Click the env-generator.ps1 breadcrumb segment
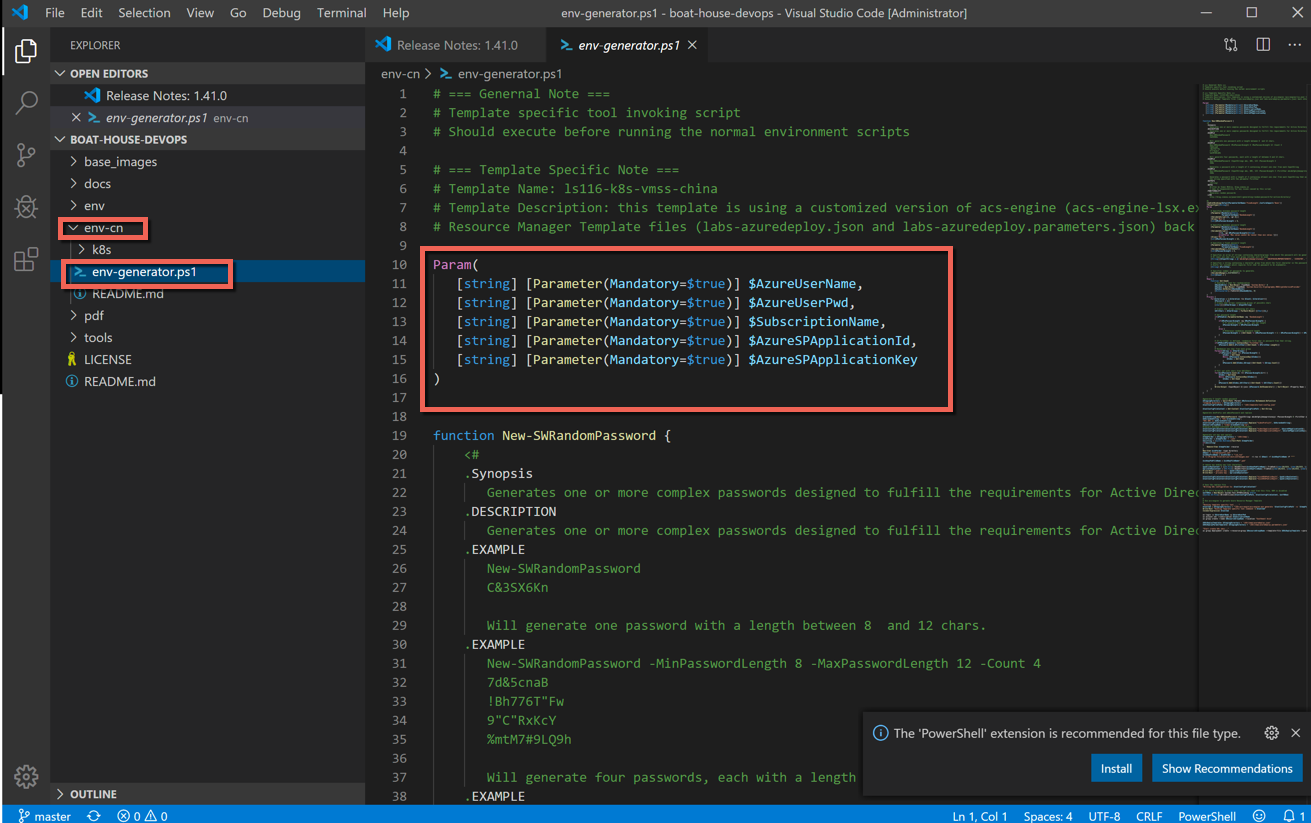 point(509,74)
